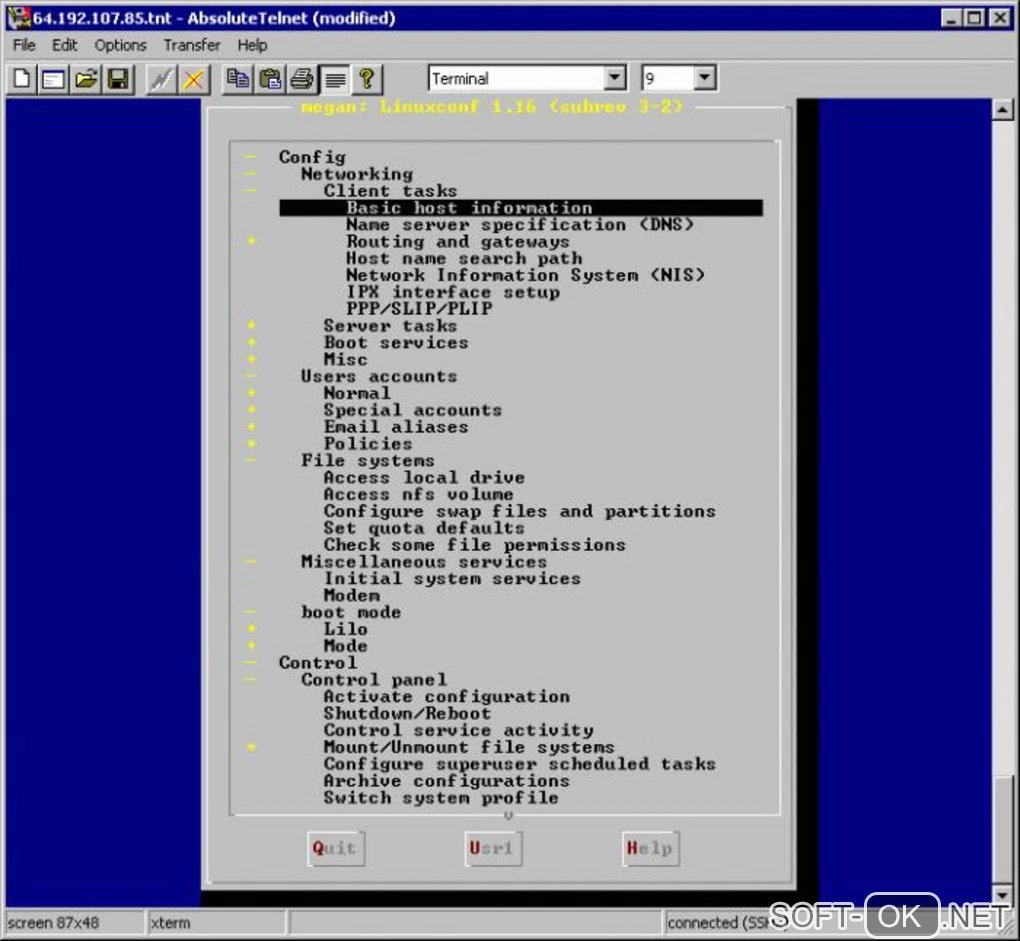Select Miscellaneous services entry
The height and width of the screenshot is (941, 1020).
(x=424, y=562)
